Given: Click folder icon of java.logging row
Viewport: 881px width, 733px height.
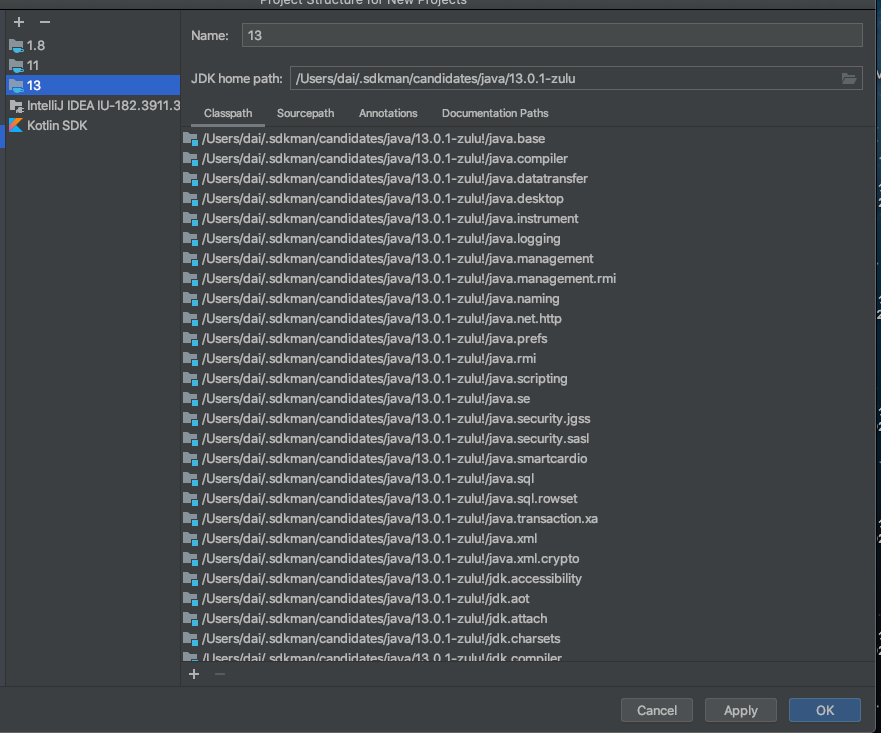Looking at the screenshot, I should 190,239.
